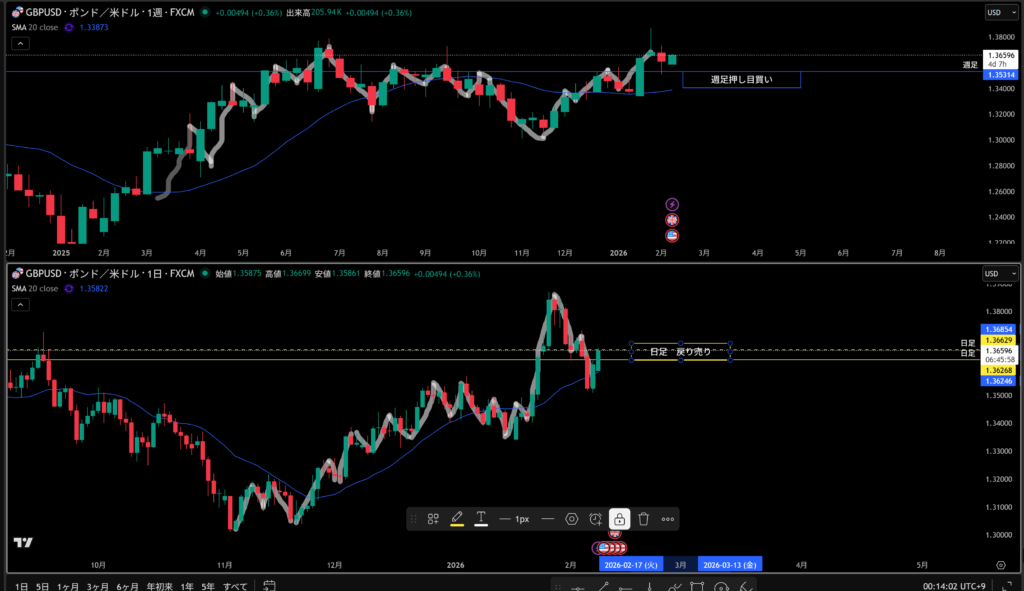Click the TradingView logo on daily chart
This screenshot has width=1024, height=591.
coord(23,543)
